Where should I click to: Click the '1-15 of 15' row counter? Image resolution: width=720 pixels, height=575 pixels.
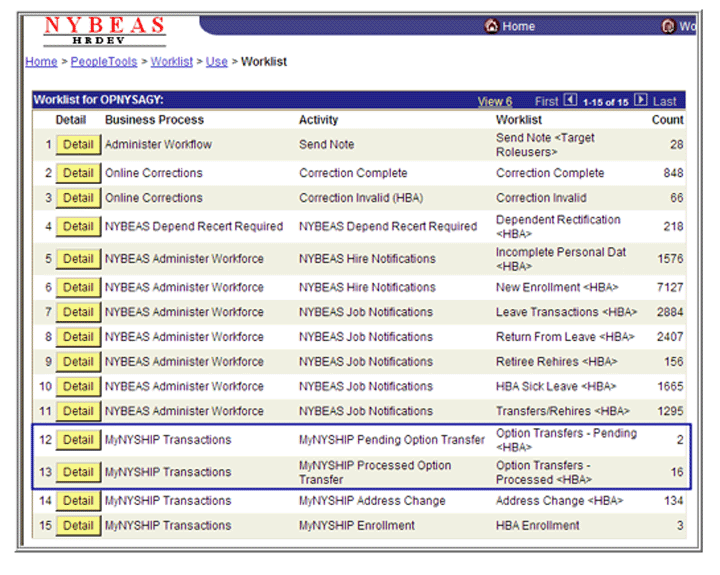pyautogui.click(x=605, y=102)
